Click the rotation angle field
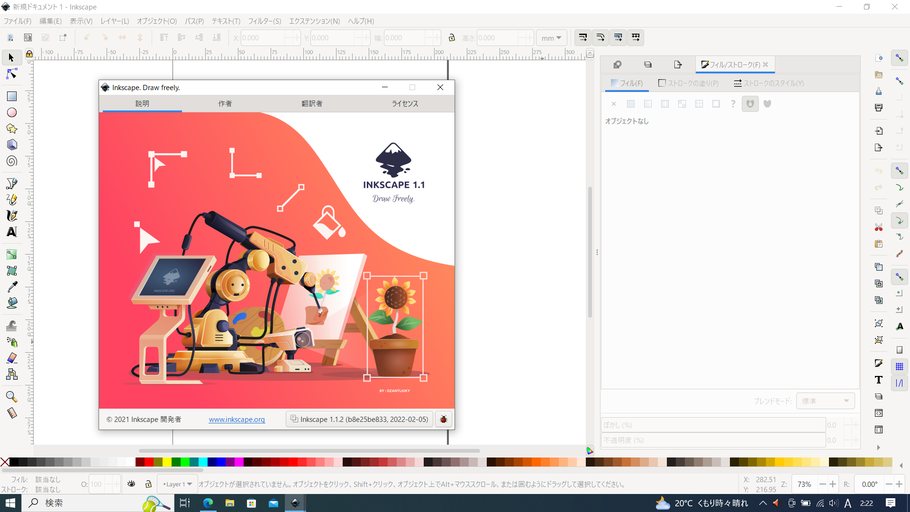The image size is (910, 512). [x=869, y=484]
